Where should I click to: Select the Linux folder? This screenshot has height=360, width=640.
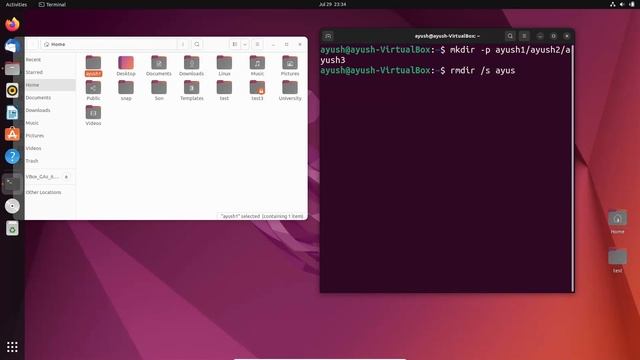tap(224, 66)
